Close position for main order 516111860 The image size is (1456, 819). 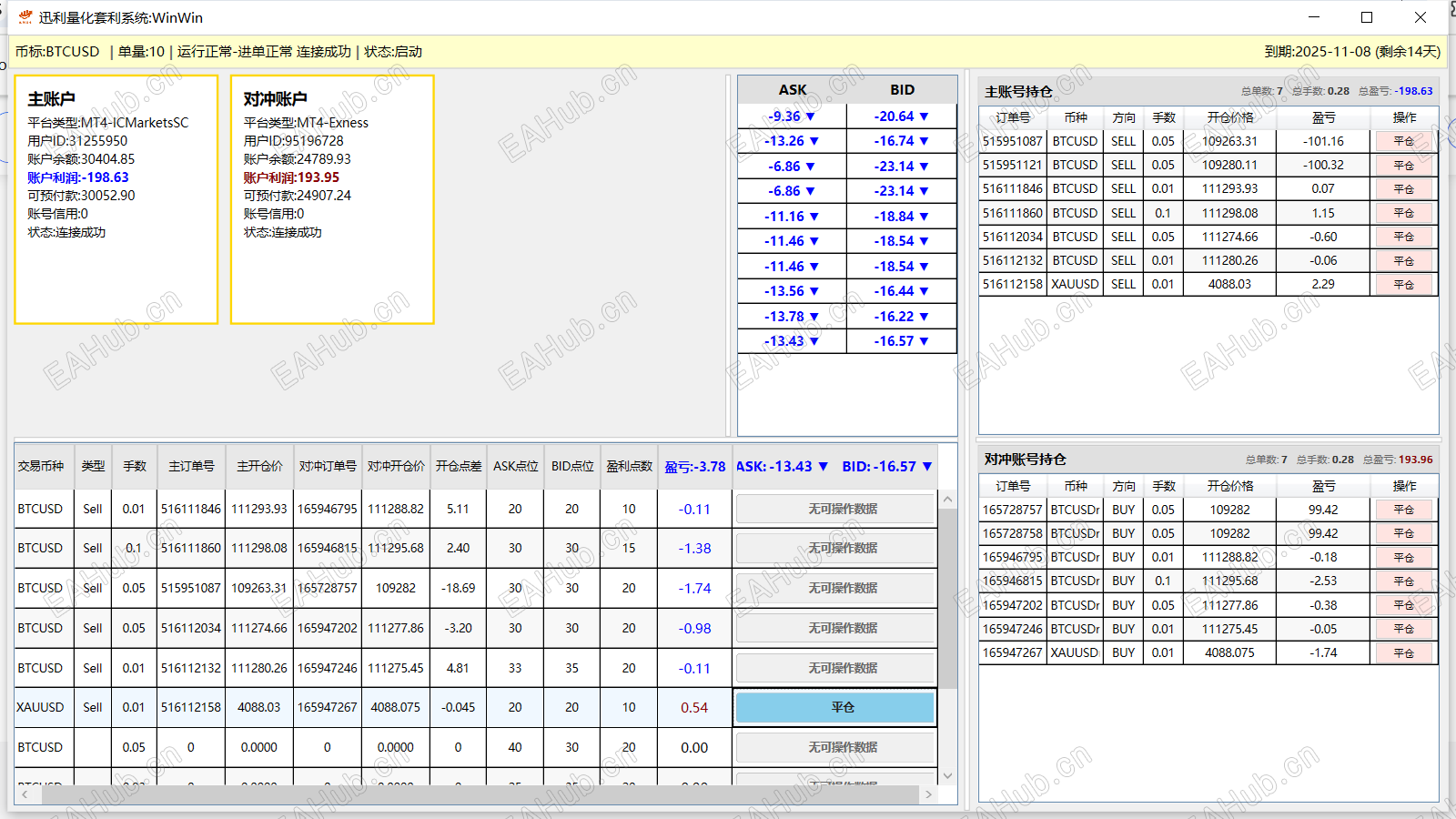[x=1404, y=213]
